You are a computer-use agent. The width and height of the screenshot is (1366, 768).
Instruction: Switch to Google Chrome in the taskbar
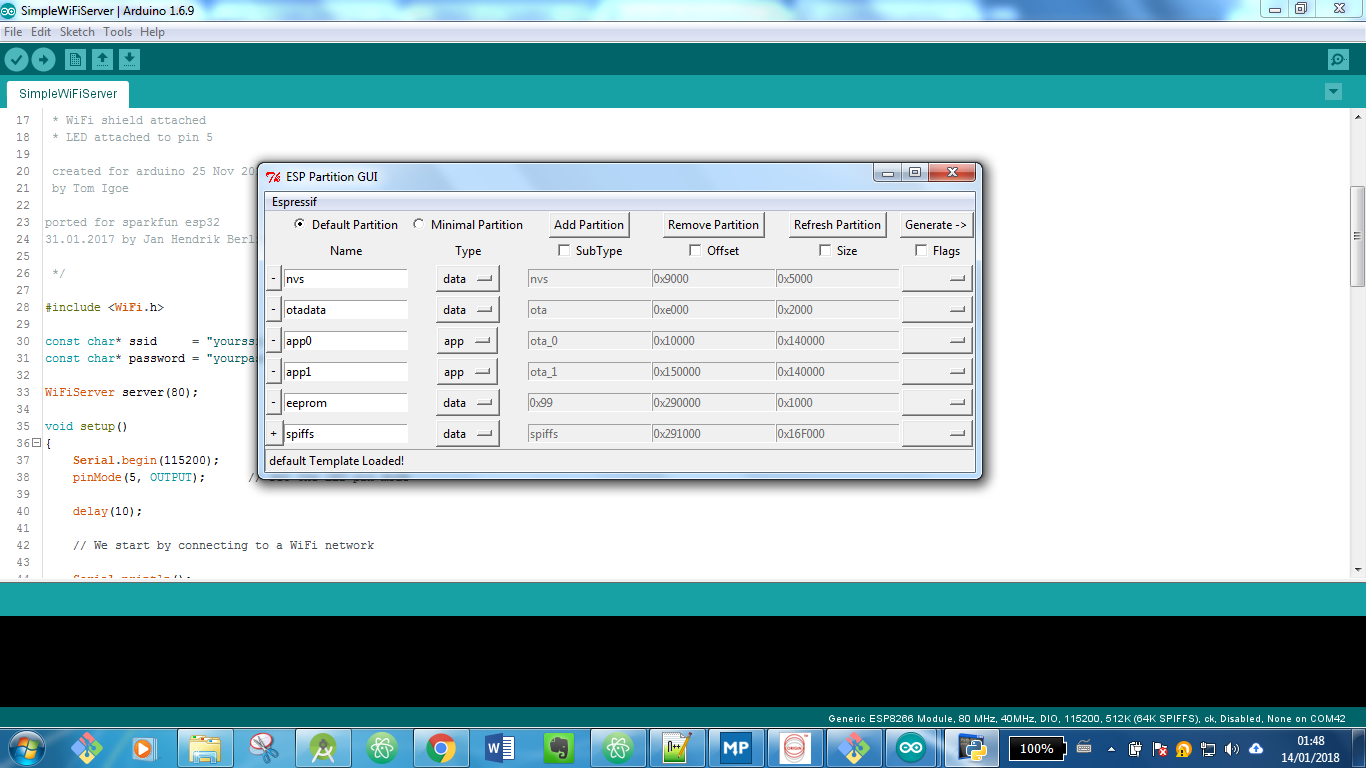[x=441, y=748]
